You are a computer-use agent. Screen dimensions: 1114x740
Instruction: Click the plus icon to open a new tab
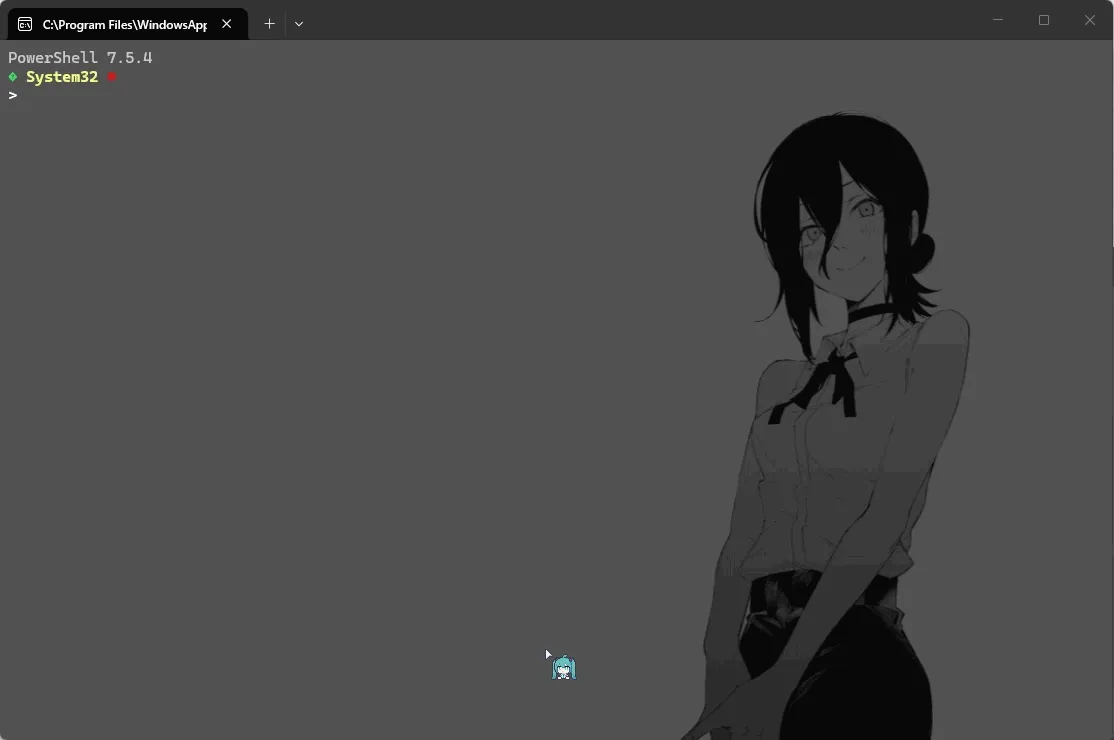[269, 23]
